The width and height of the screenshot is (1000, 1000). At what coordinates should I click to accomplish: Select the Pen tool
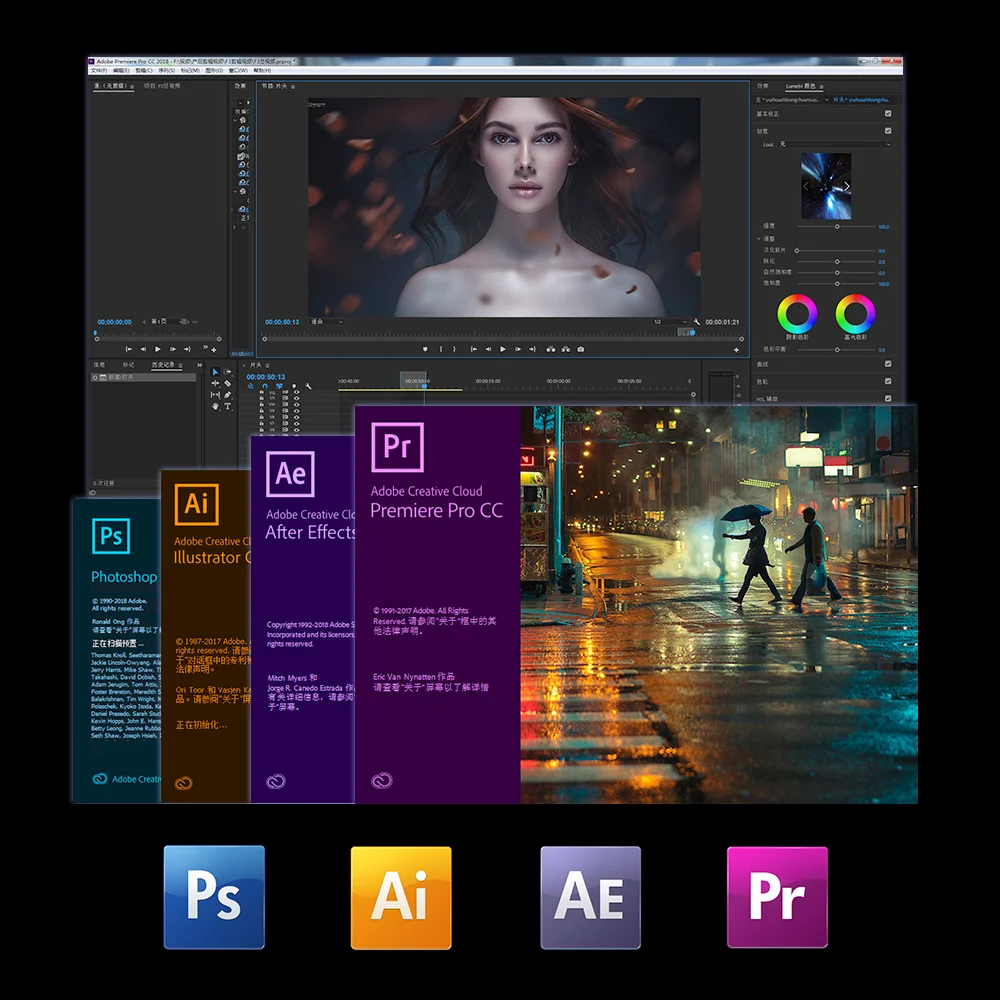227,395
